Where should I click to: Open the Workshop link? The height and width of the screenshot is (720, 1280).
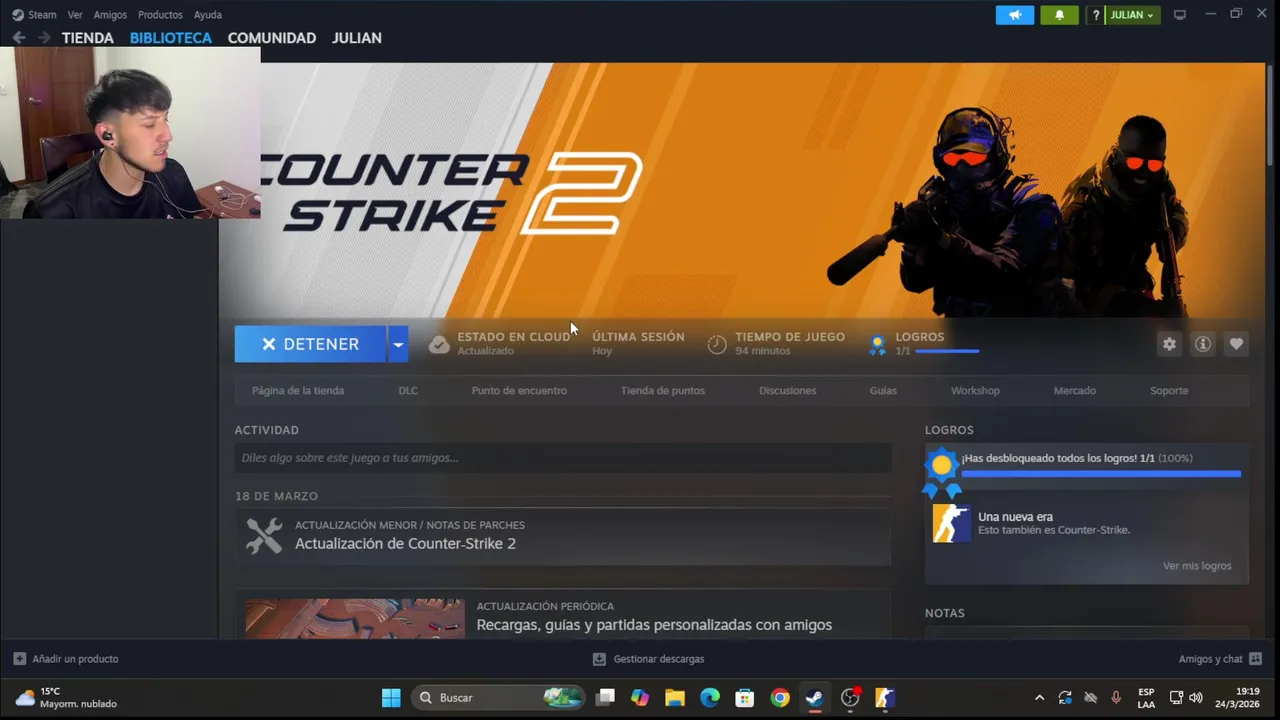pos(975,390)
